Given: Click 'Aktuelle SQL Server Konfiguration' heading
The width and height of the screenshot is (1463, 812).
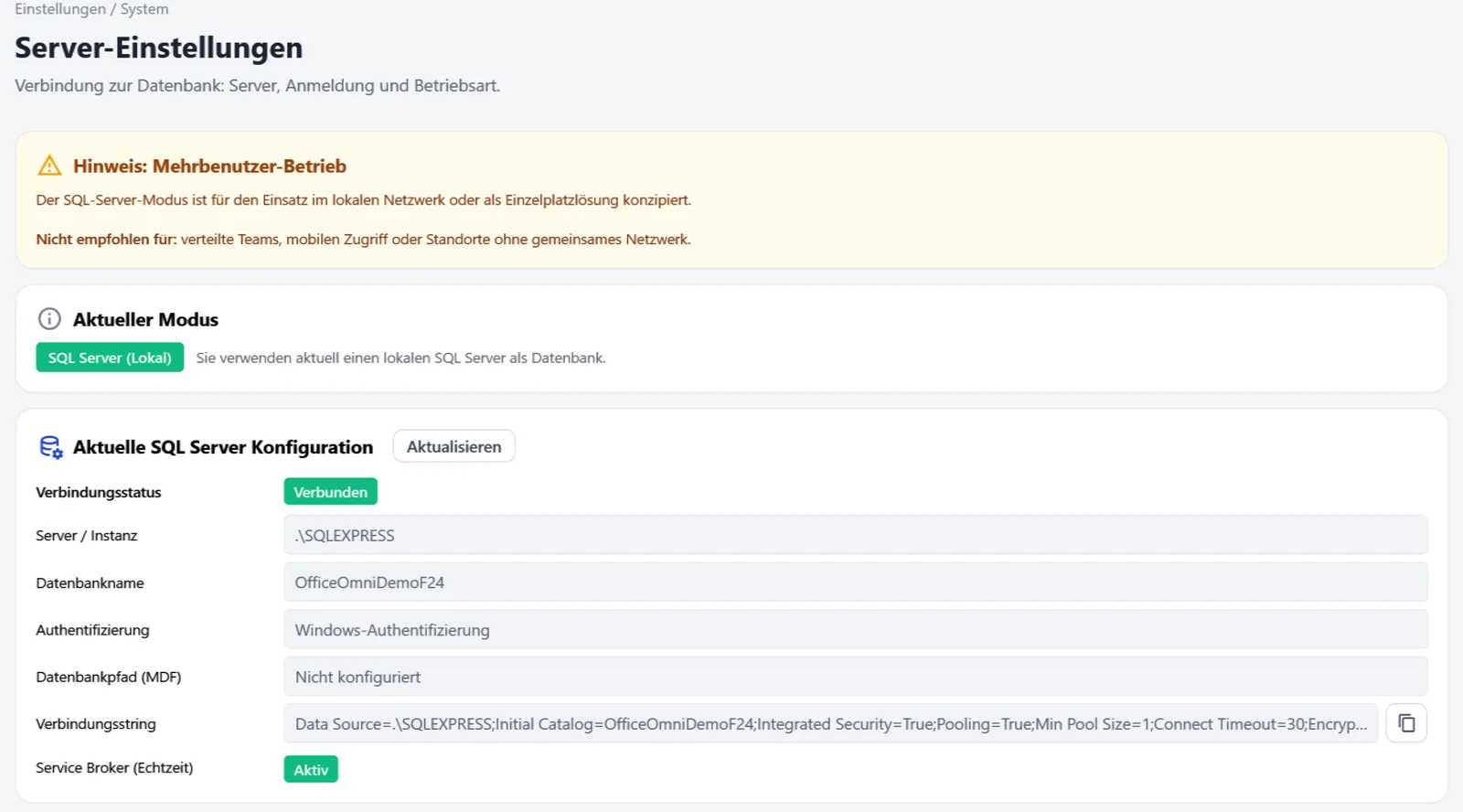Looking at the screenshot, I should [x=223, y=447].
